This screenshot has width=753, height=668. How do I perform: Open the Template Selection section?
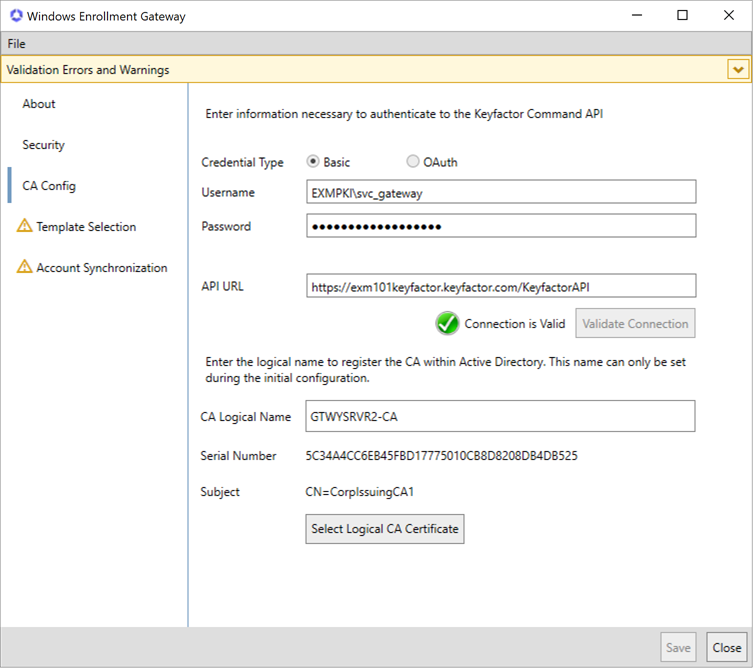coord(86,227)
